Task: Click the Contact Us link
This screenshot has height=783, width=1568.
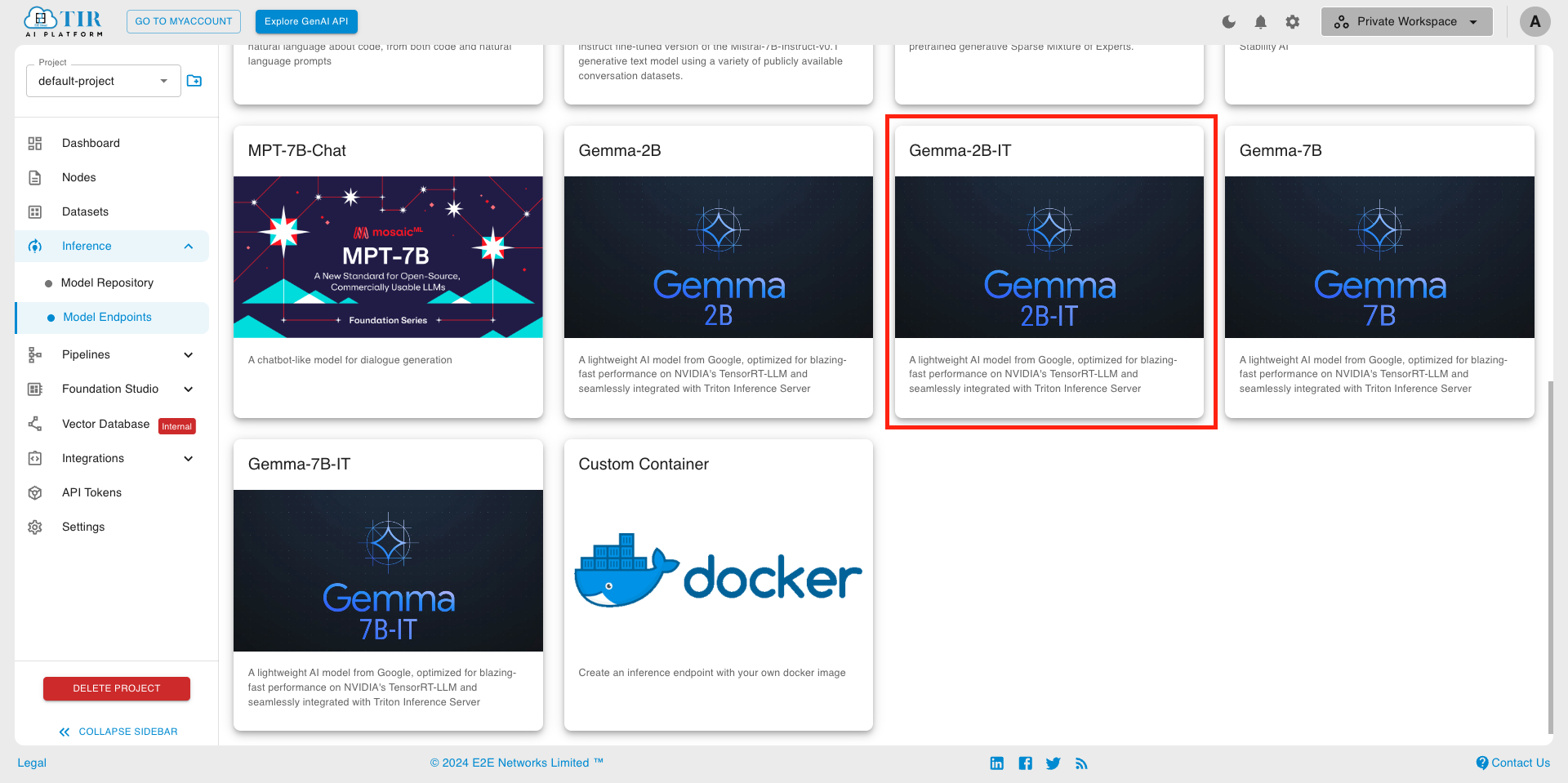Action: click(1521, 763)
